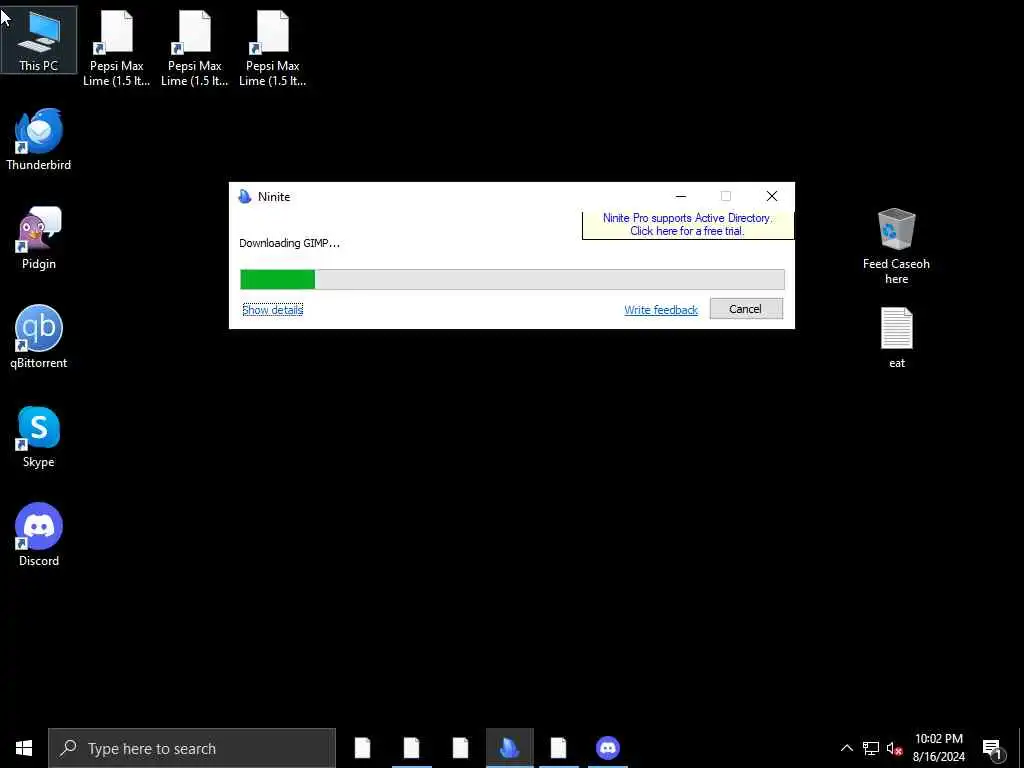Open the Ninite taskbar button
This screenshot has height=768, width=1024.
pos(509,748)
